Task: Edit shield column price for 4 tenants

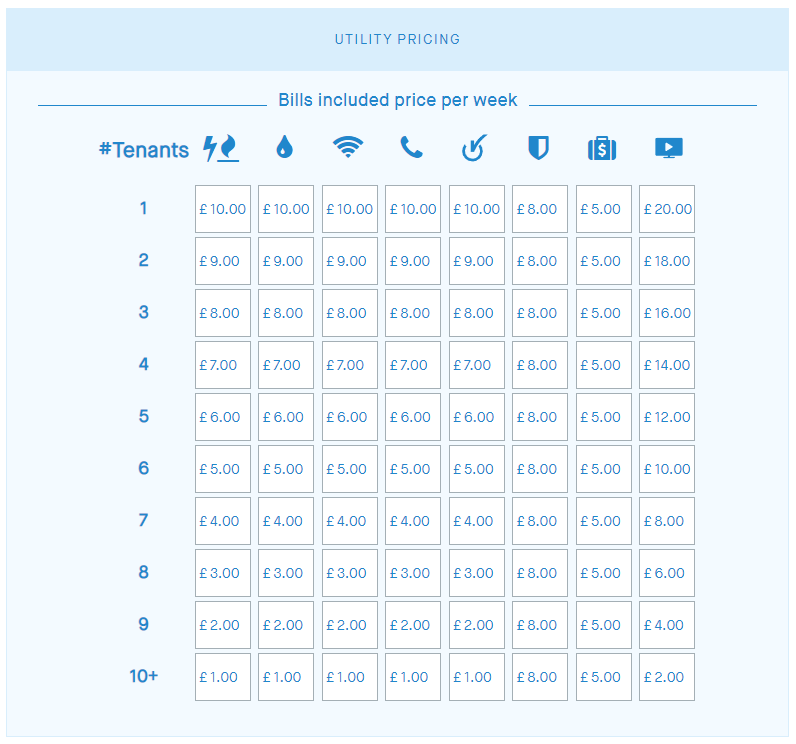Action: tap(540, 366)
